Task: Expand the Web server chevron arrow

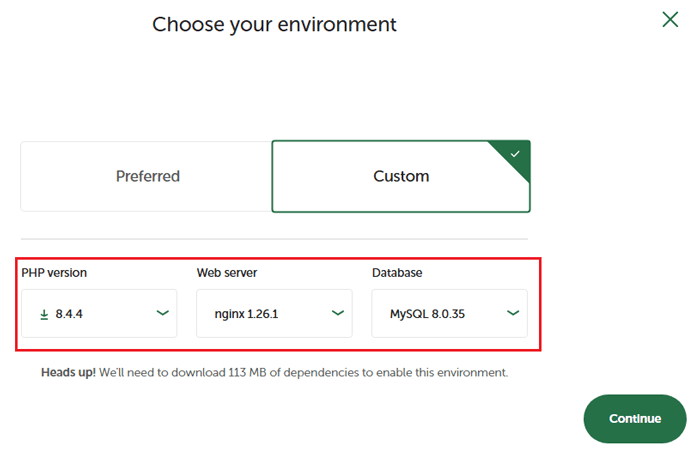Action: pos(338,313)
